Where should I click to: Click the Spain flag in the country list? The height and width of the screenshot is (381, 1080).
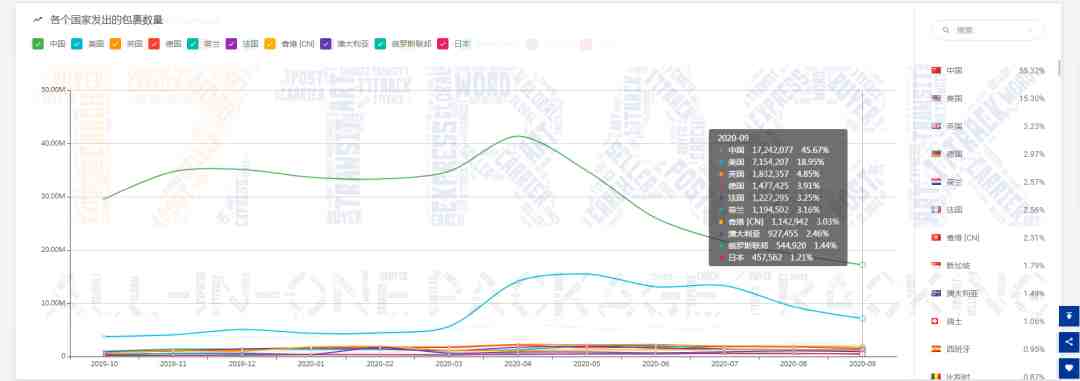click(x=935, y=349)
